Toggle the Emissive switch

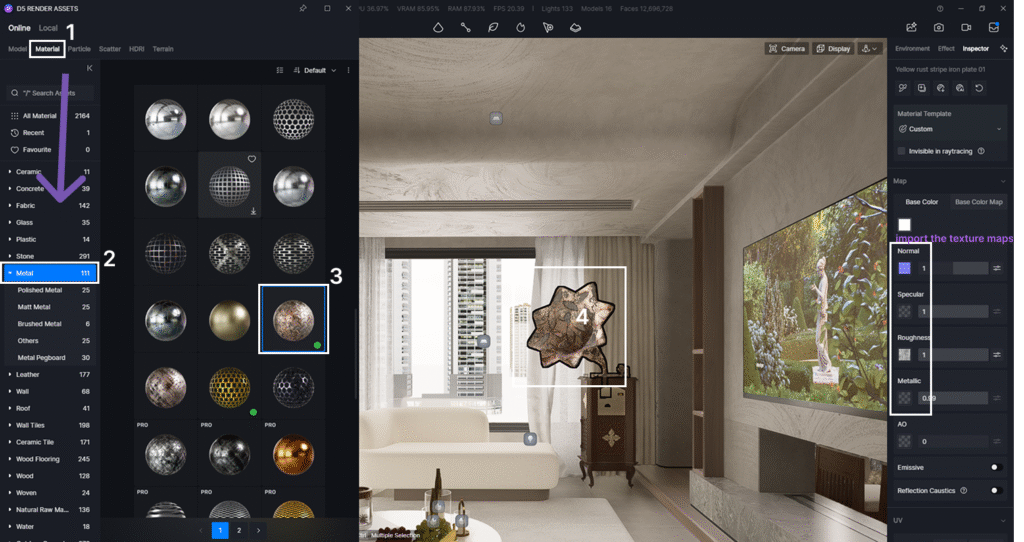(x=996, y=467)
